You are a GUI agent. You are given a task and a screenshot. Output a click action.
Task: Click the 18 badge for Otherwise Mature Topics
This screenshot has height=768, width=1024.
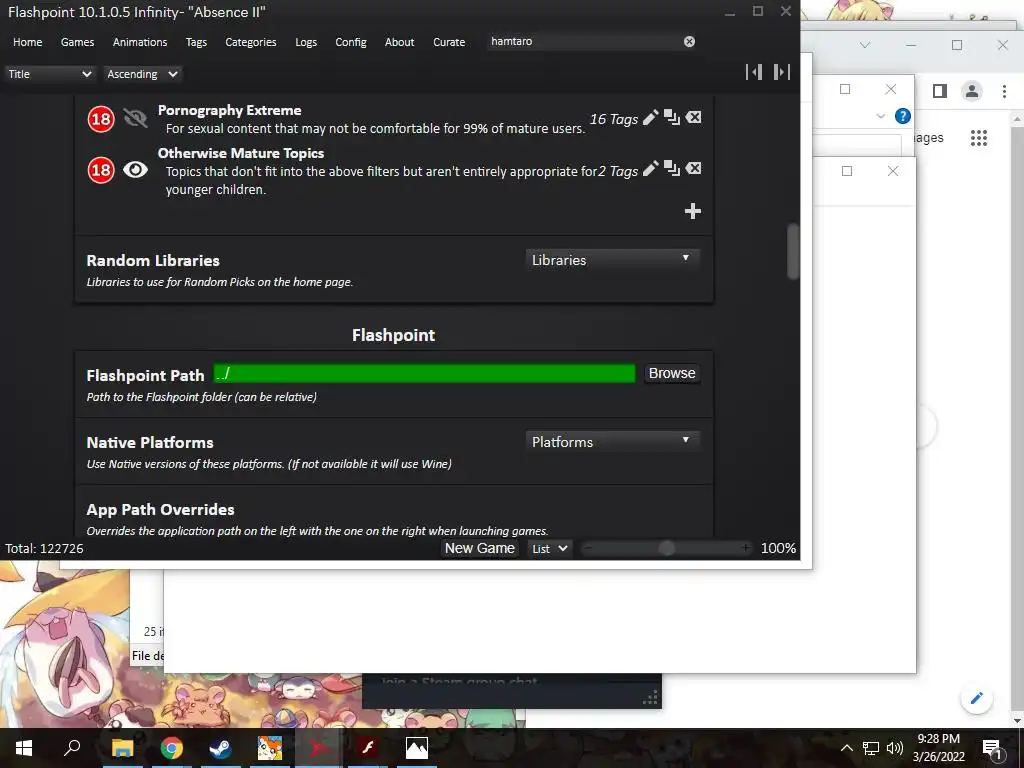(x=101, y=170)
